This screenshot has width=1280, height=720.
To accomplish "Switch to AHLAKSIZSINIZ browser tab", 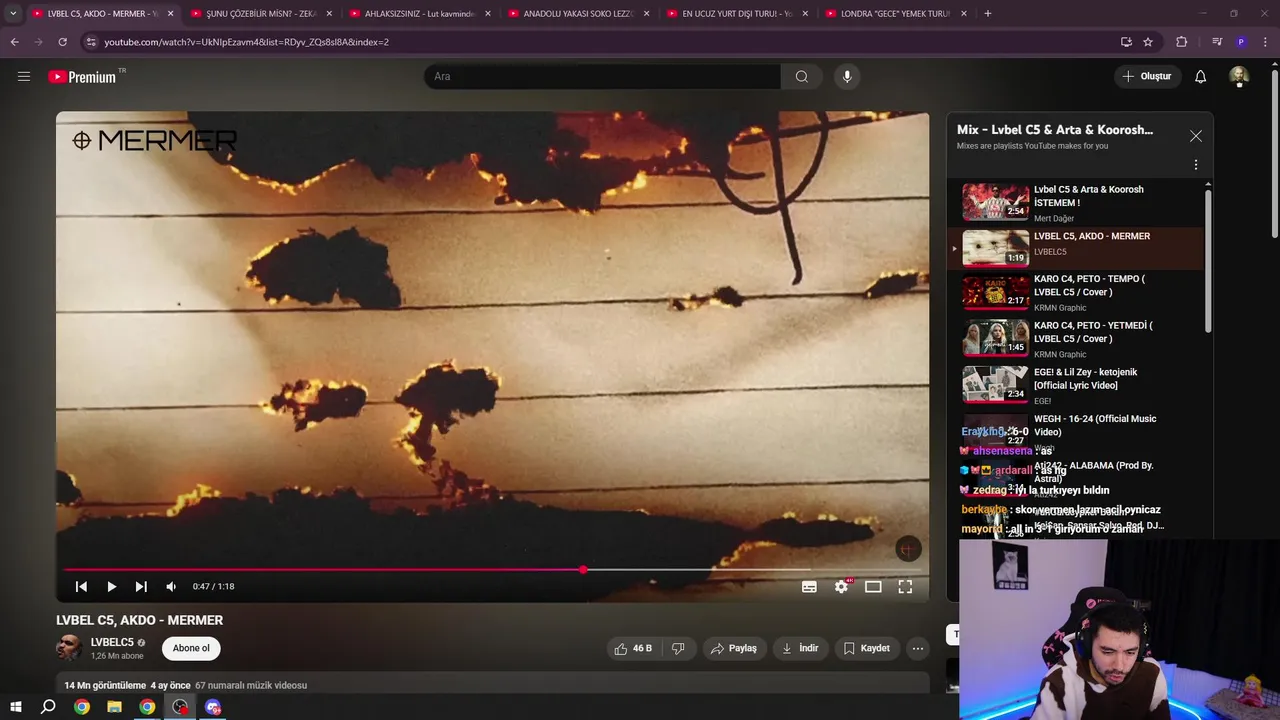I will coord(419,14).
